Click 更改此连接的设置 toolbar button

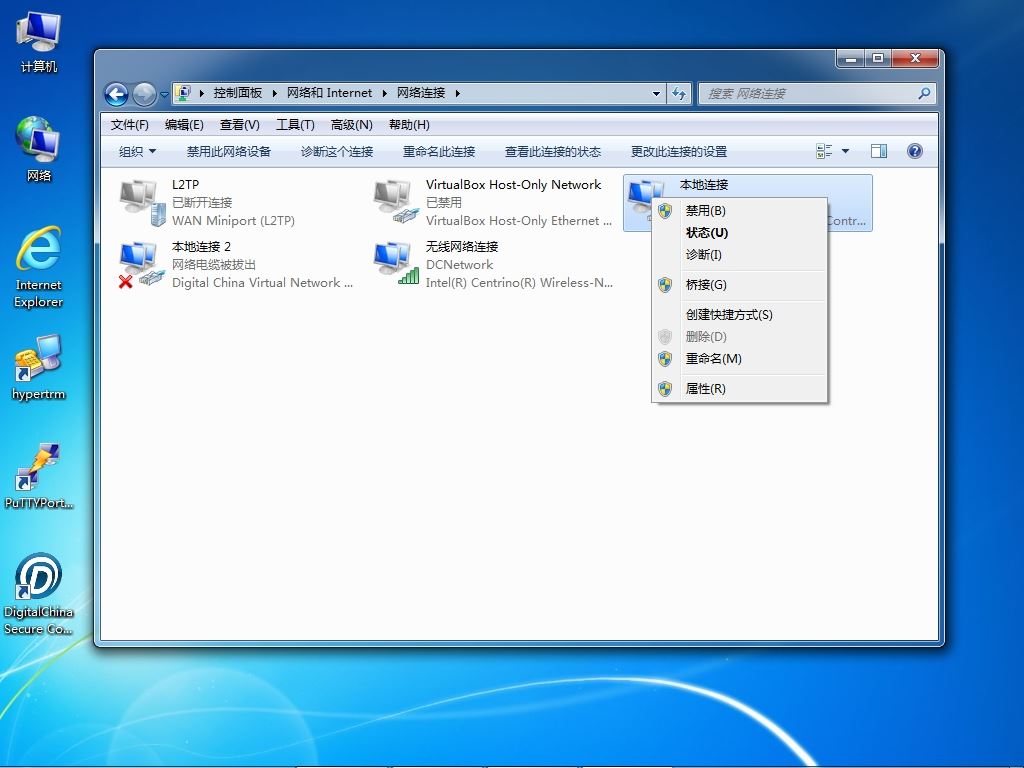tap(679, 152)
